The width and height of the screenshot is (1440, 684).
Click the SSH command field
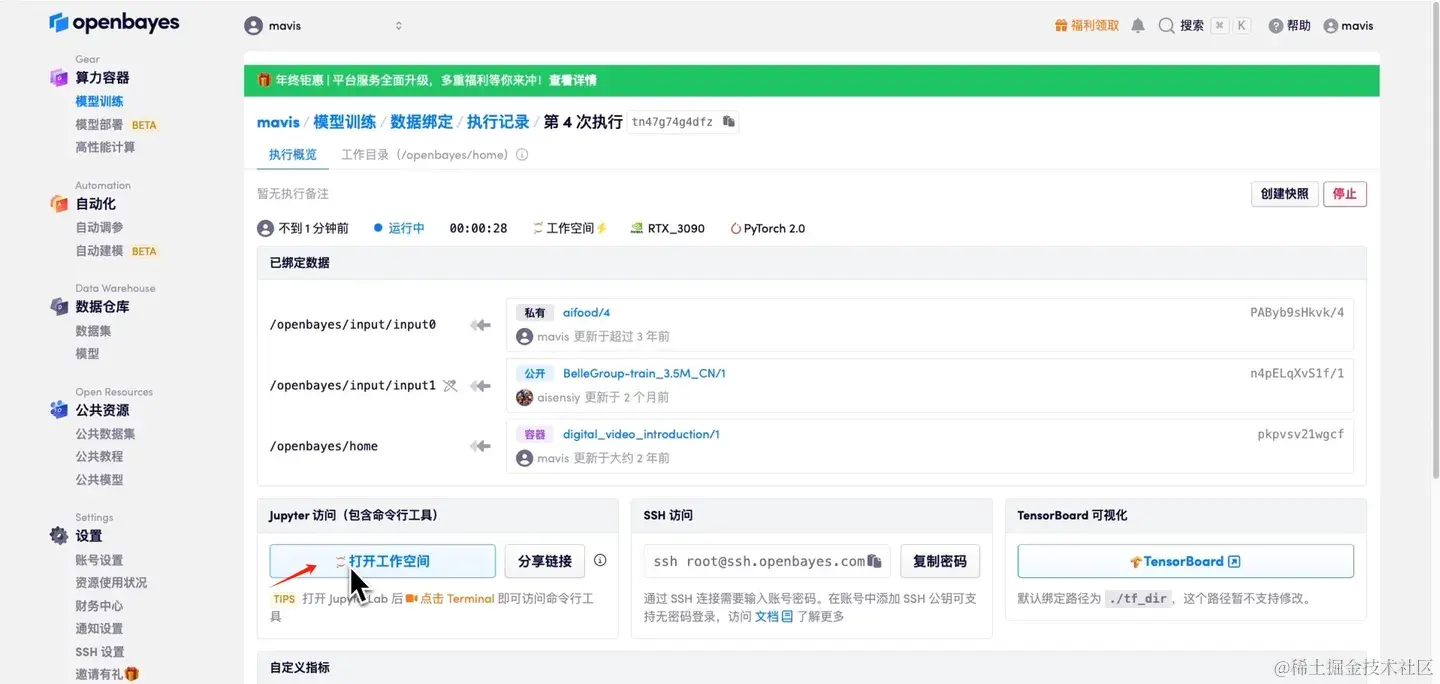pyautogui.click(x=767, y=561)
